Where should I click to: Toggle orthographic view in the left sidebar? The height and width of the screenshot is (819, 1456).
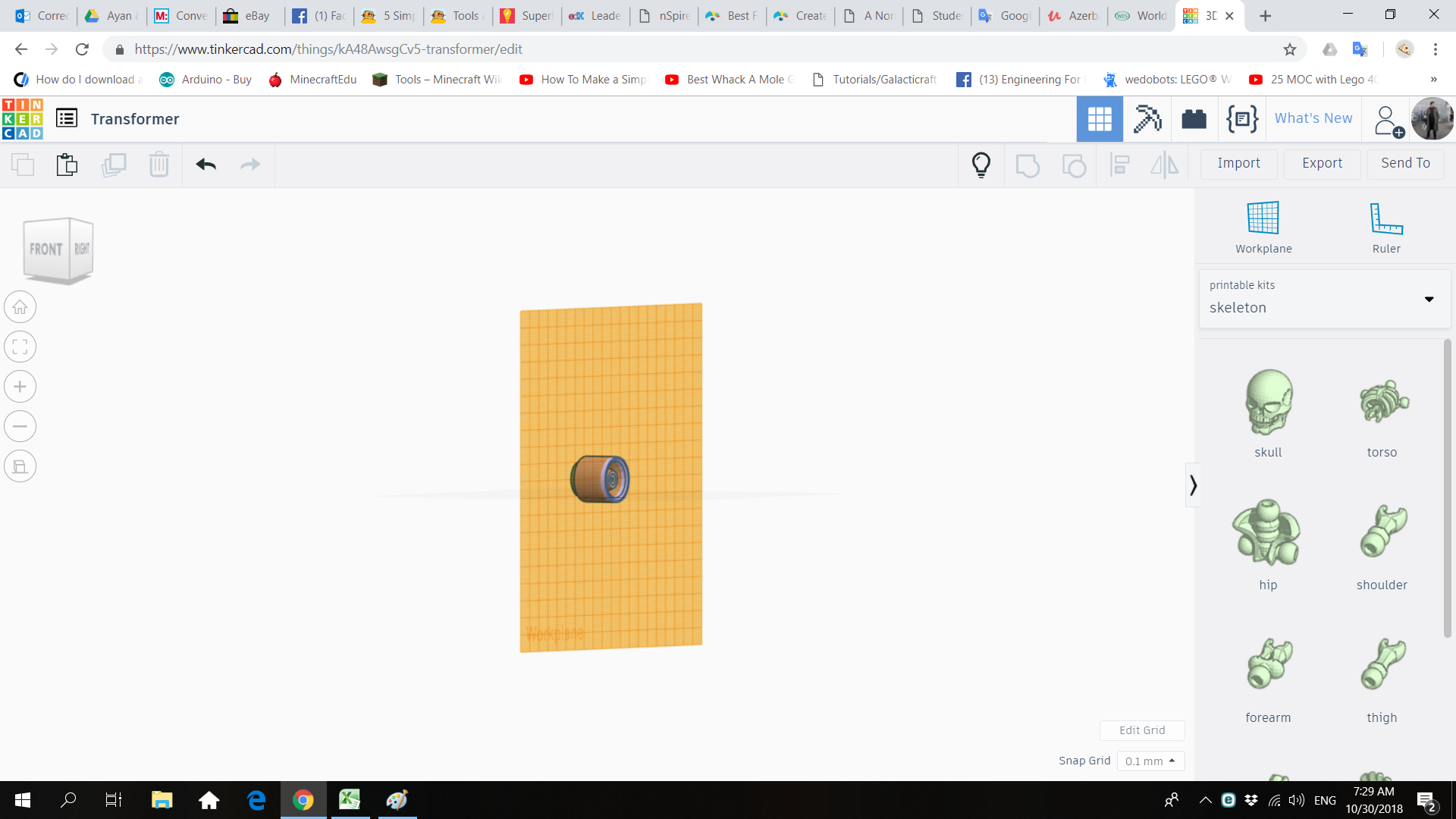point(20,466)
